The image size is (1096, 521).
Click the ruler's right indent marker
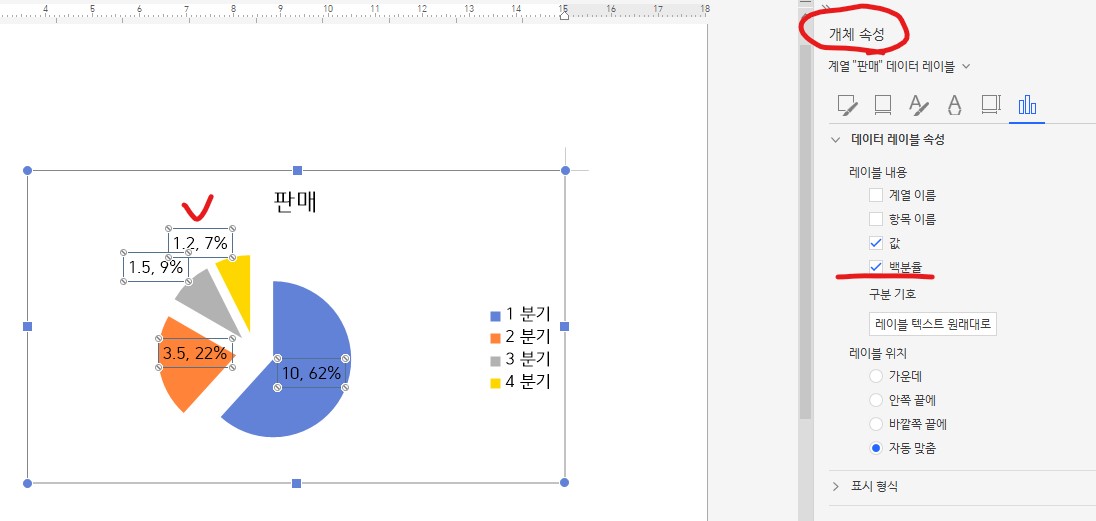(564, 15)
